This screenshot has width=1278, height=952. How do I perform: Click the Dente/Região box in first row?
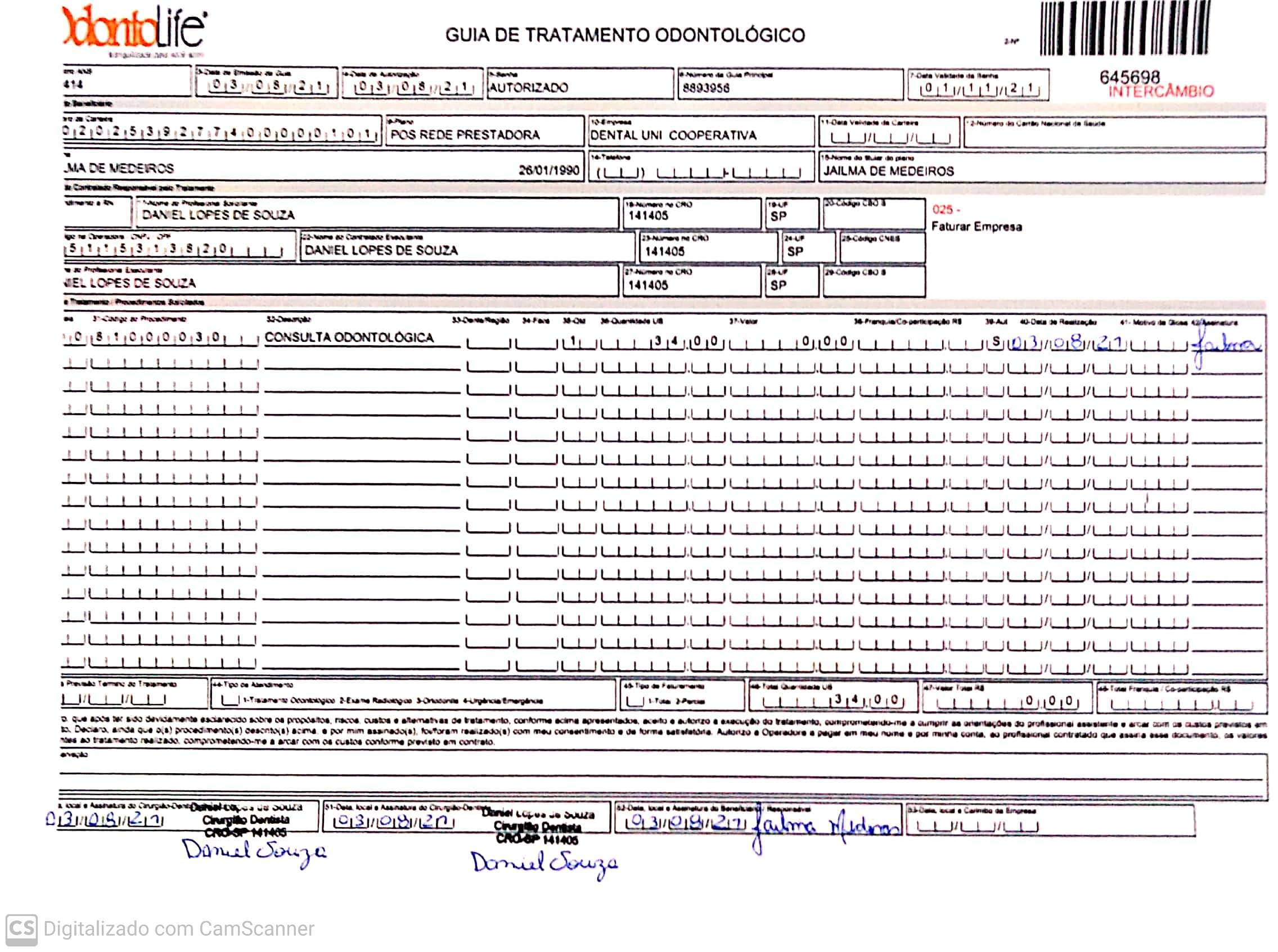[488, 344]
